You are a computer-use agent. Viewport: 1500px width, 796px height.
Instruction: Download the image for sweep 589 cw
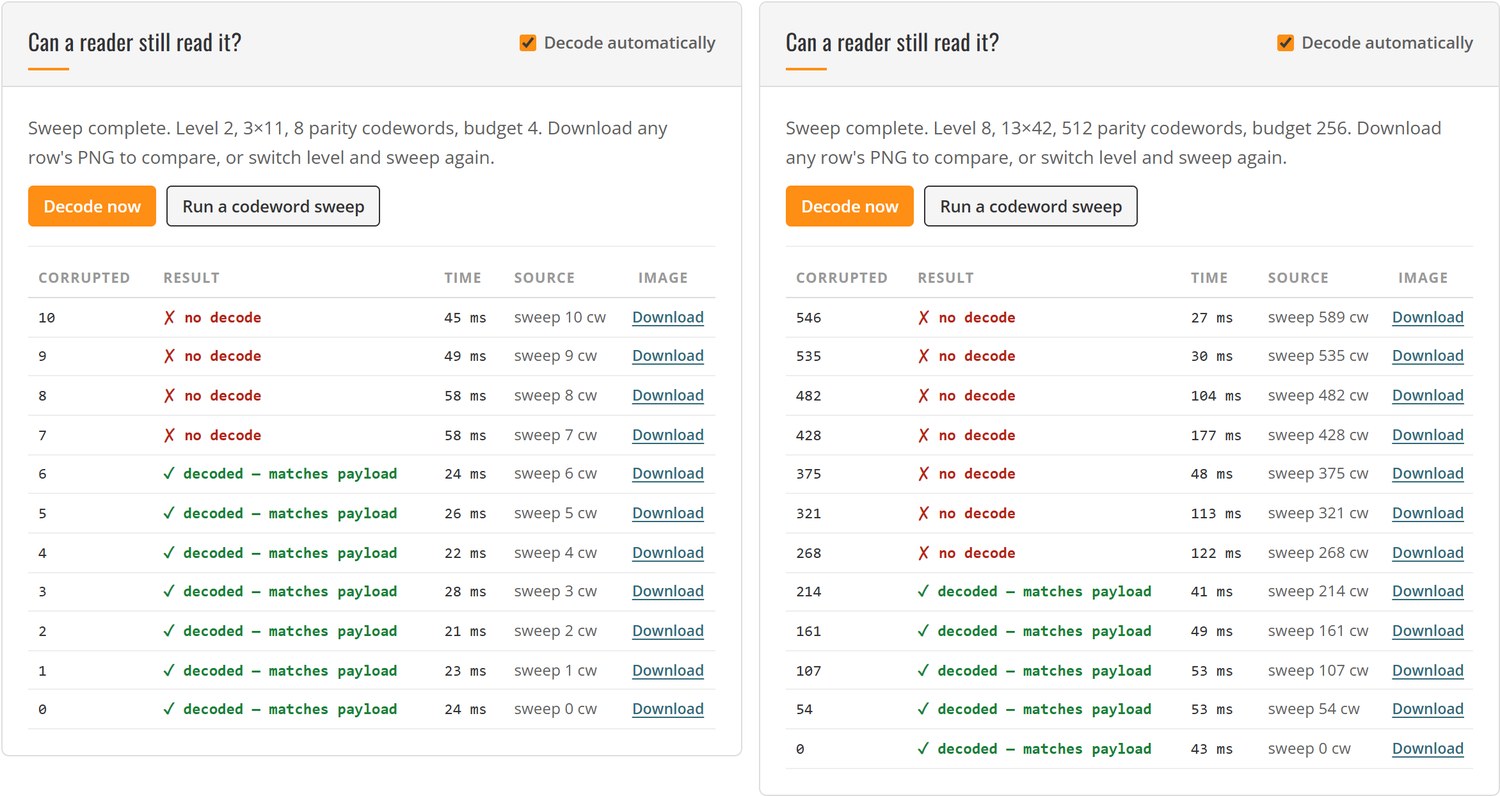tap(1428, 317)
